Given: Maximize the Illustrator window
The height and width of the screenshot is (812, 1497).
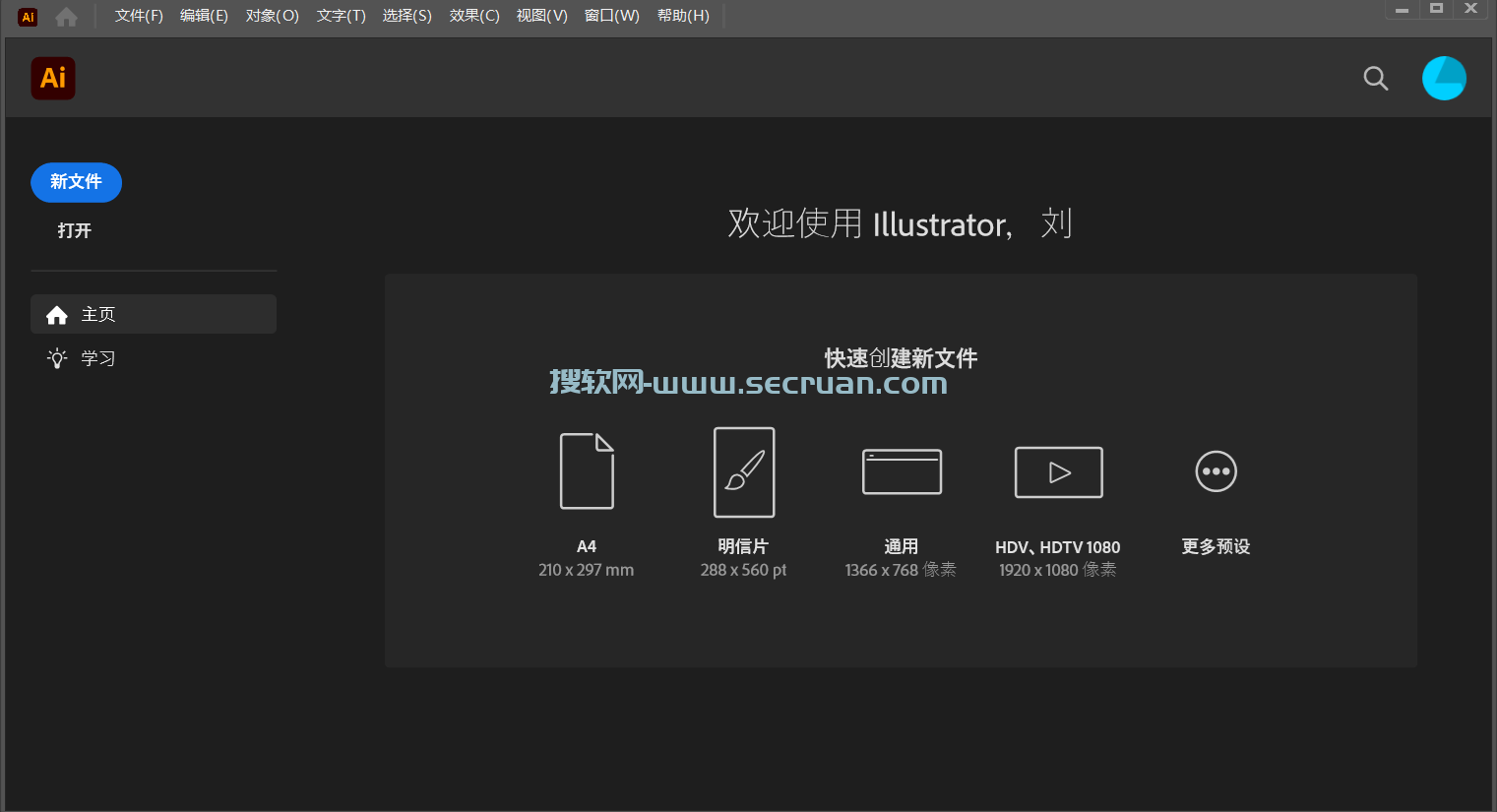Looking at the screenshot, I should pos(1436,9).
